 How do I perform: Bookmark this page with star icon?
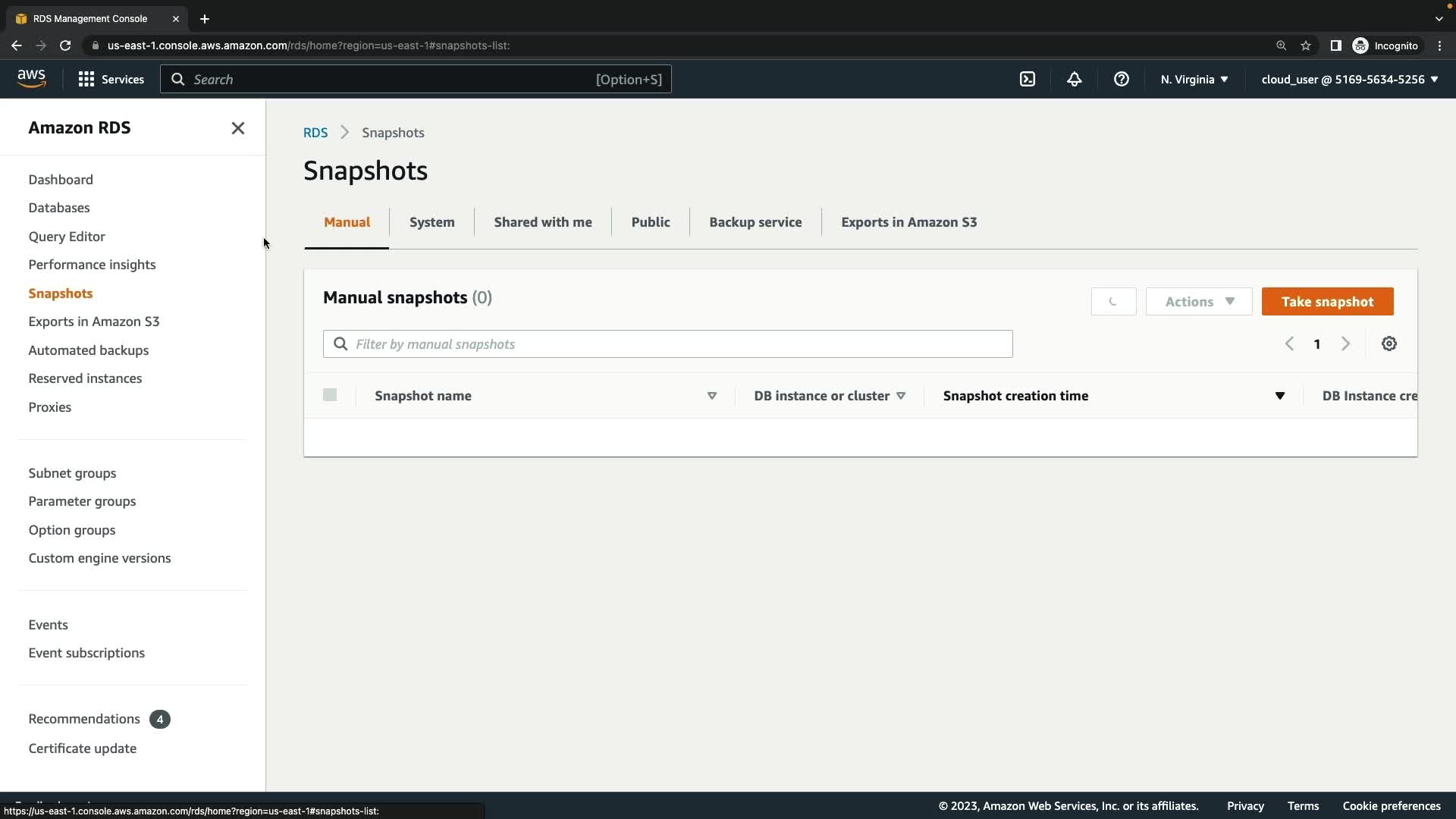pos(1306,45)
